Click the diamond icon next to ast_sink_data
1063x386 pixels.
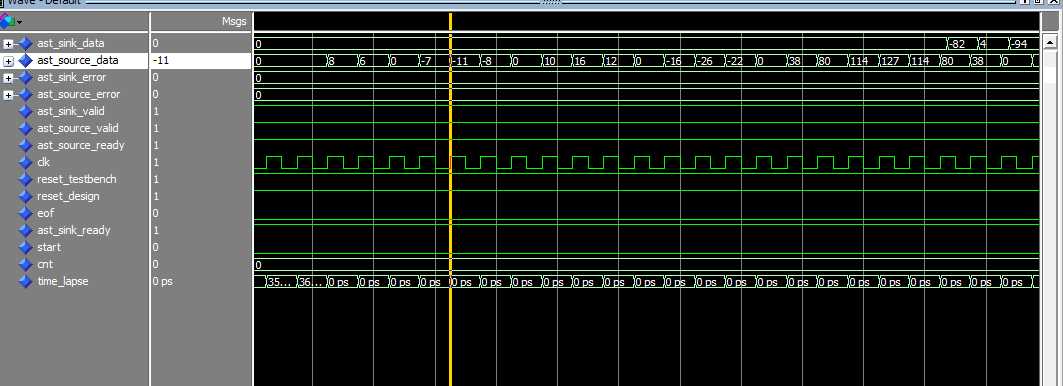26,43
